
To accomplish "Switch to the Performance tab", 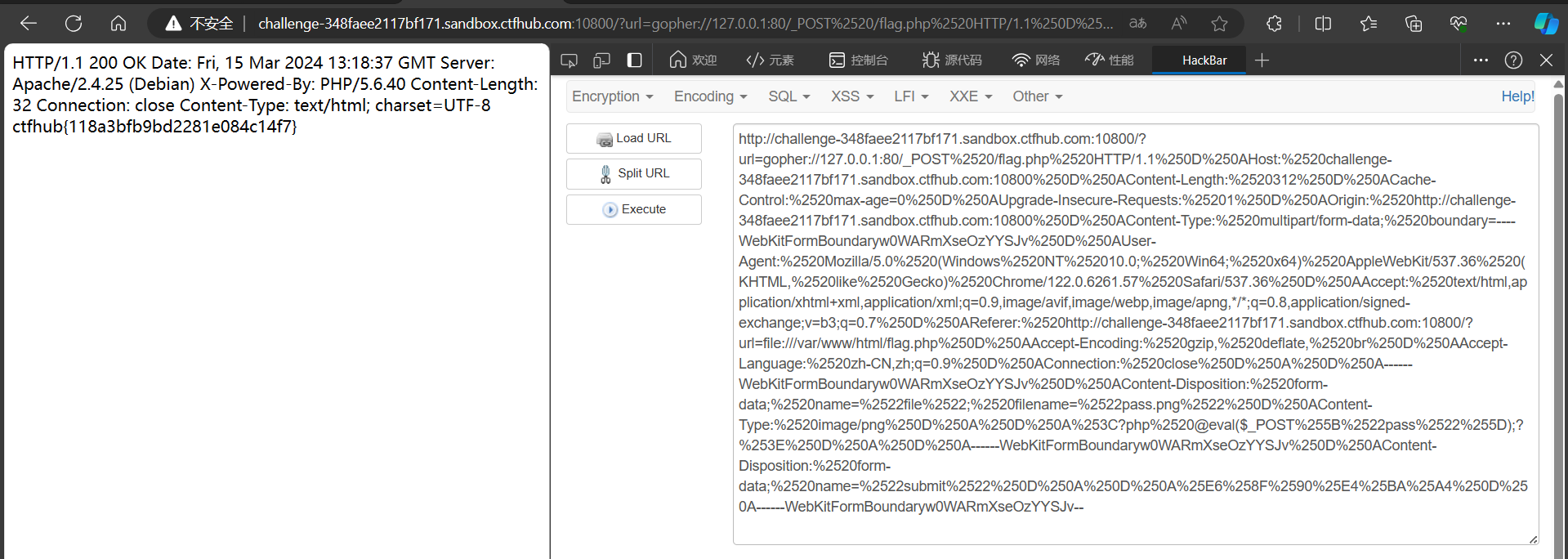I will pos(1110,60).
